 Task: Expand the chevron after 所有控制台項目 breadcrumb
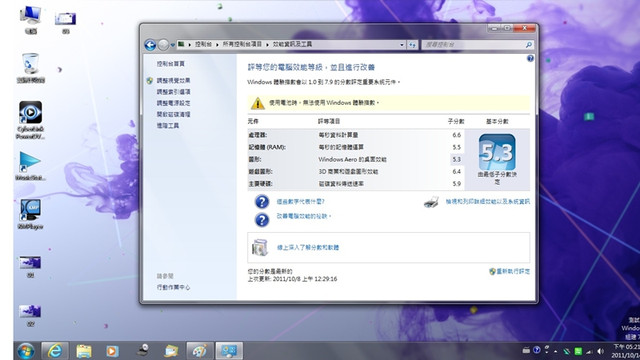coord(267,44)
